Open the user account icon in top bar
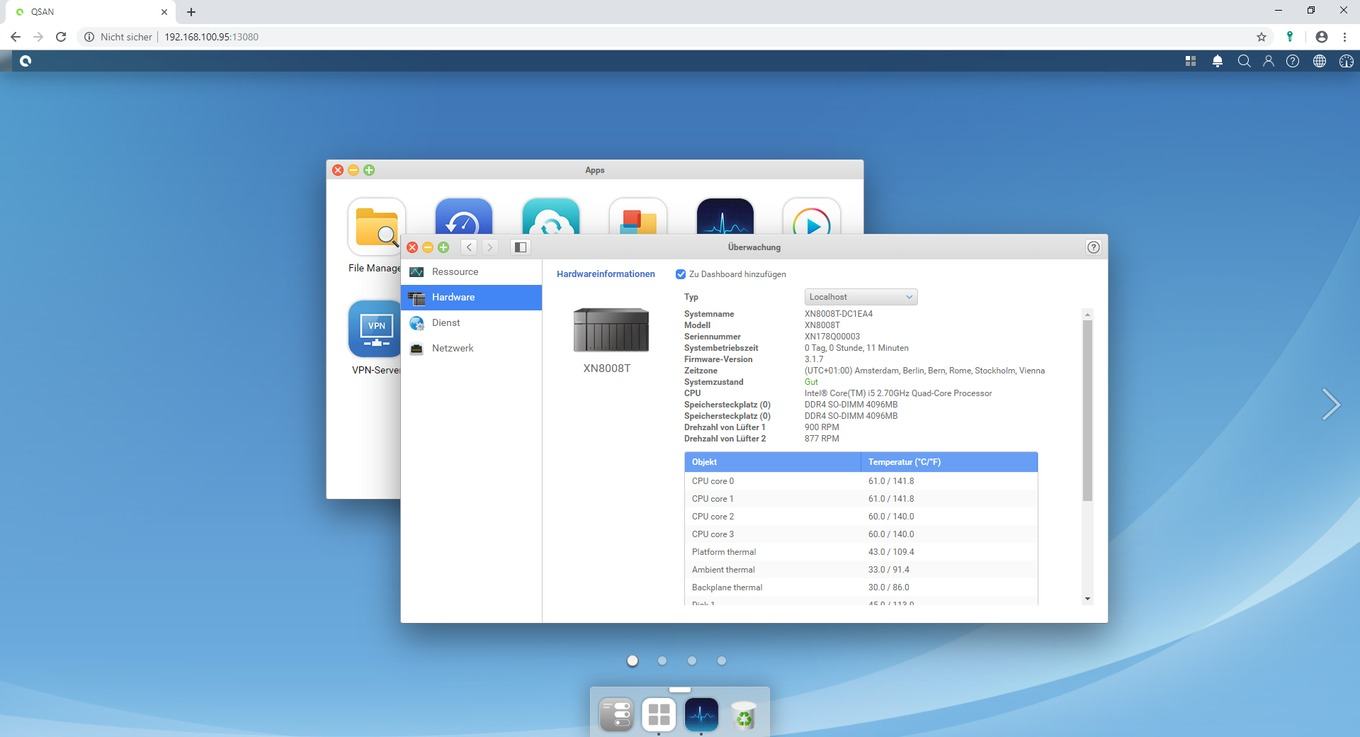The image size is (1360, 737). click(x=1268, y=61)
